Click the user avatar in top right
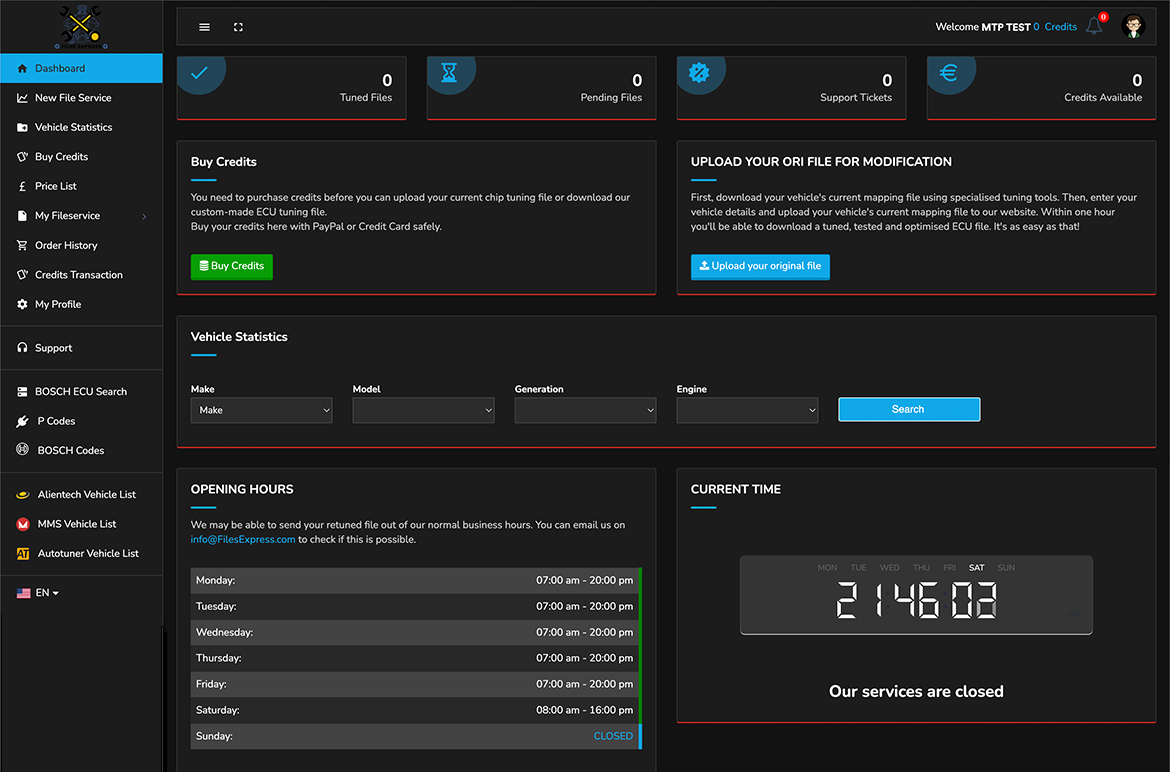Screen dimensions: 1170x772 [x=1133, y=27]
